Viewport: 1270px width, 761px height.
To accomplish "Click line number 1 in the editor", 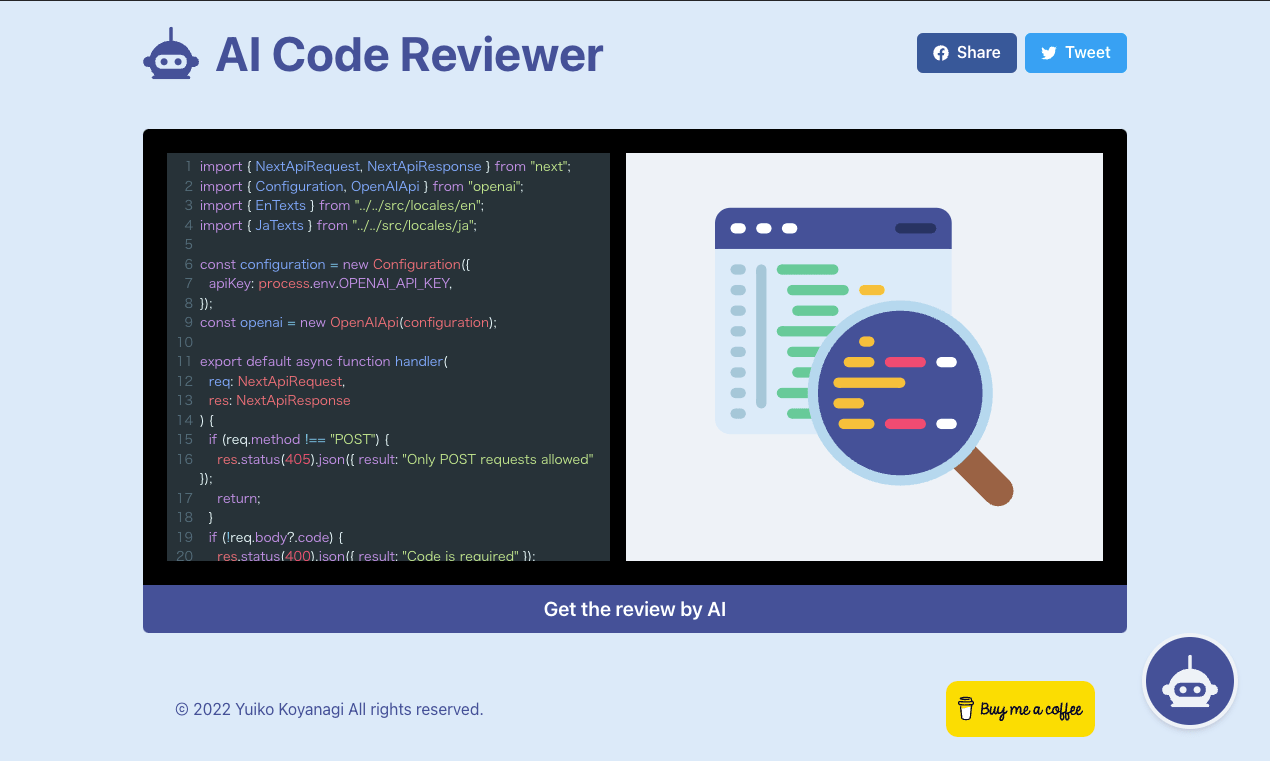I will pyautogui.click(x=186, y=166).
